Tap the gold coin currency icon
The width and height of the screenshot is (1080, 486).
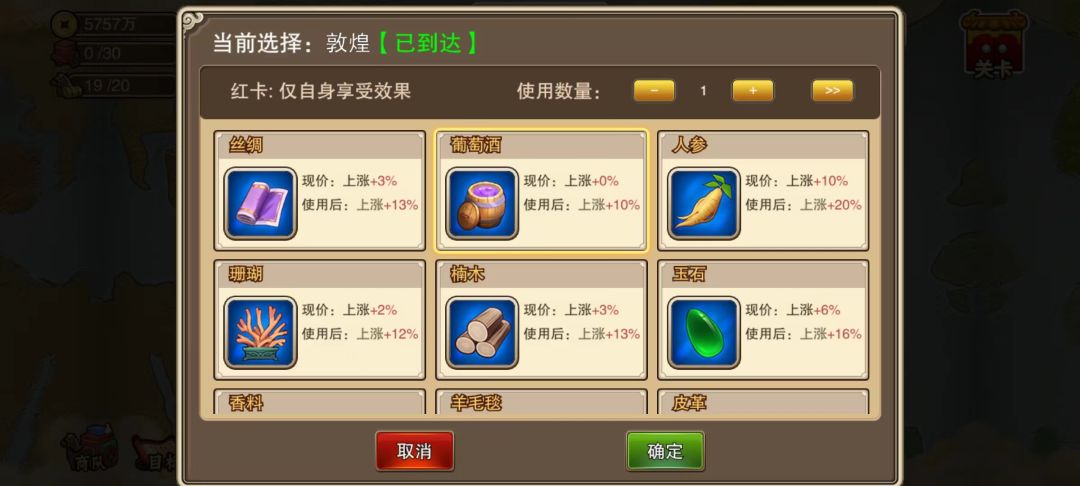(63, 25)
